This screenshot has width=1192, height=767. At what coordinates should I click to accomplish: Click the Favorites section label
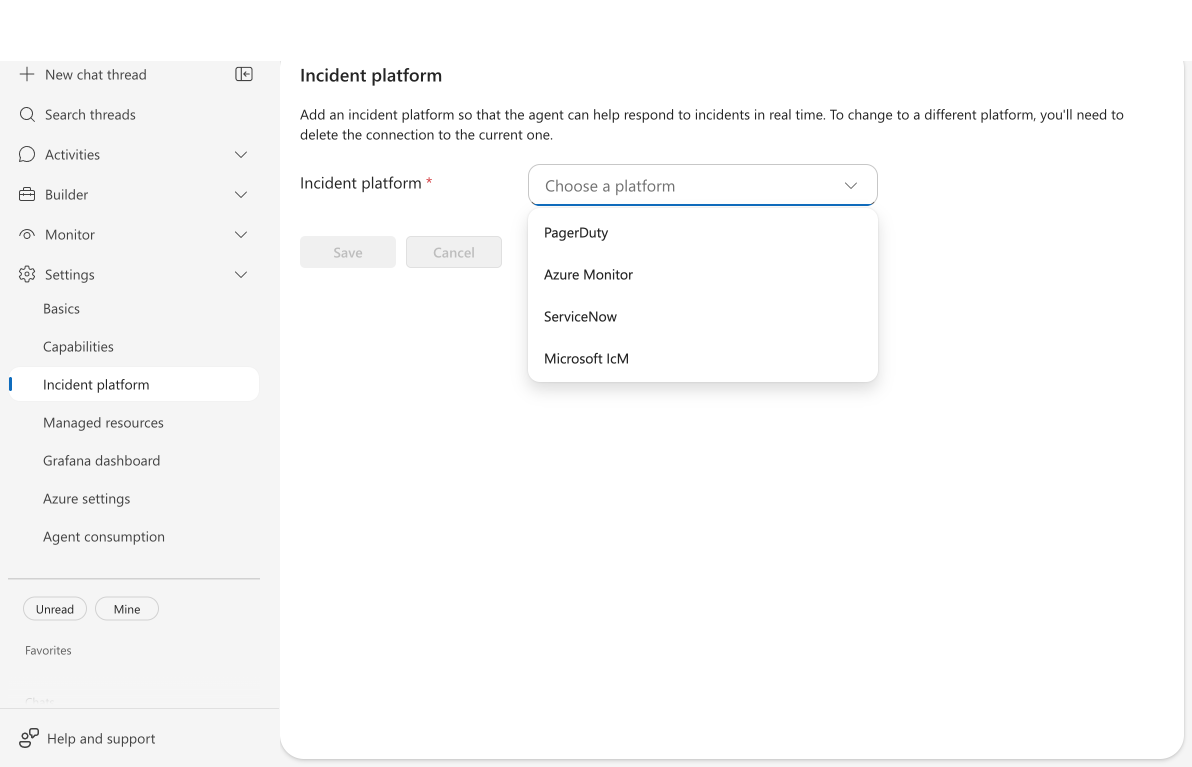(48, 651)
